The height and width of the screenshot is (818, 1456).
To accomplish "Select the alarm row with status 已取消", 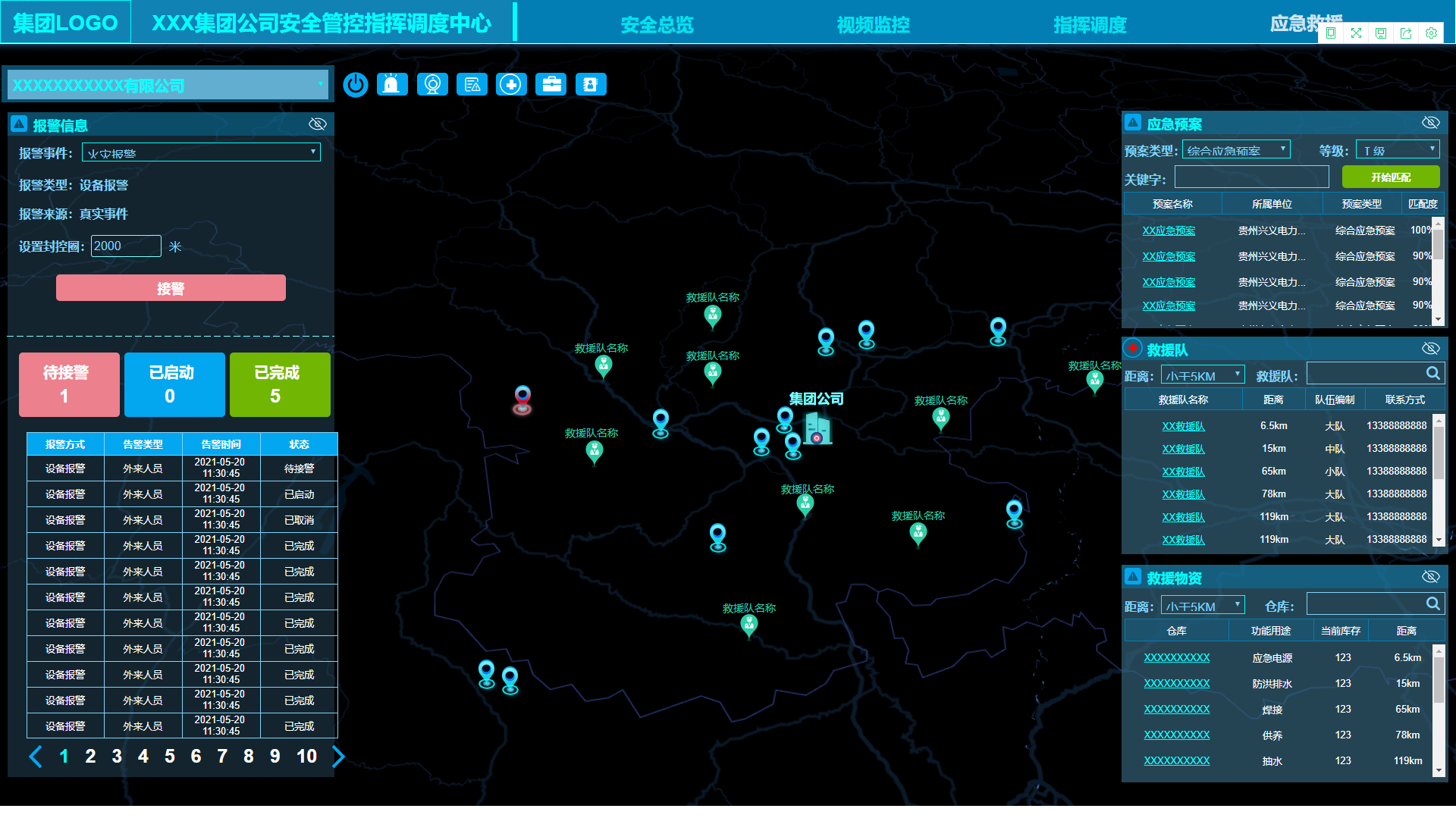I will 182,519.
